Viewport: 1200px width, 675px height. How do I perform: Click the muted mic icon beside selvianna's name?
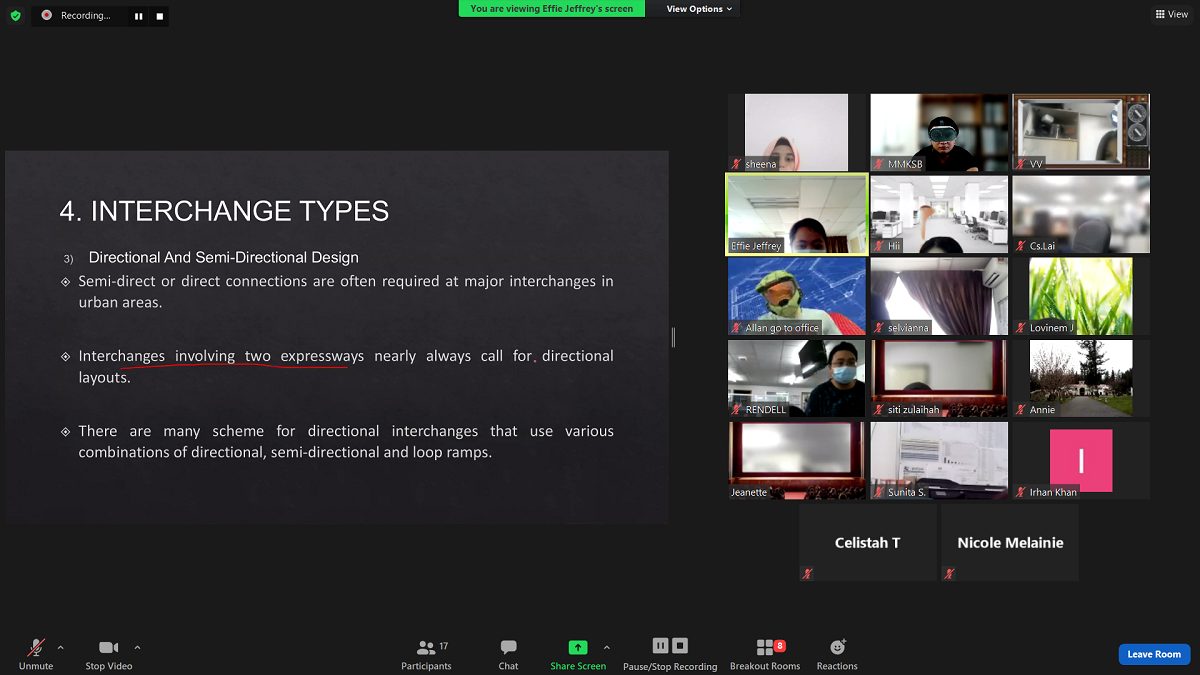pos(879,328)
